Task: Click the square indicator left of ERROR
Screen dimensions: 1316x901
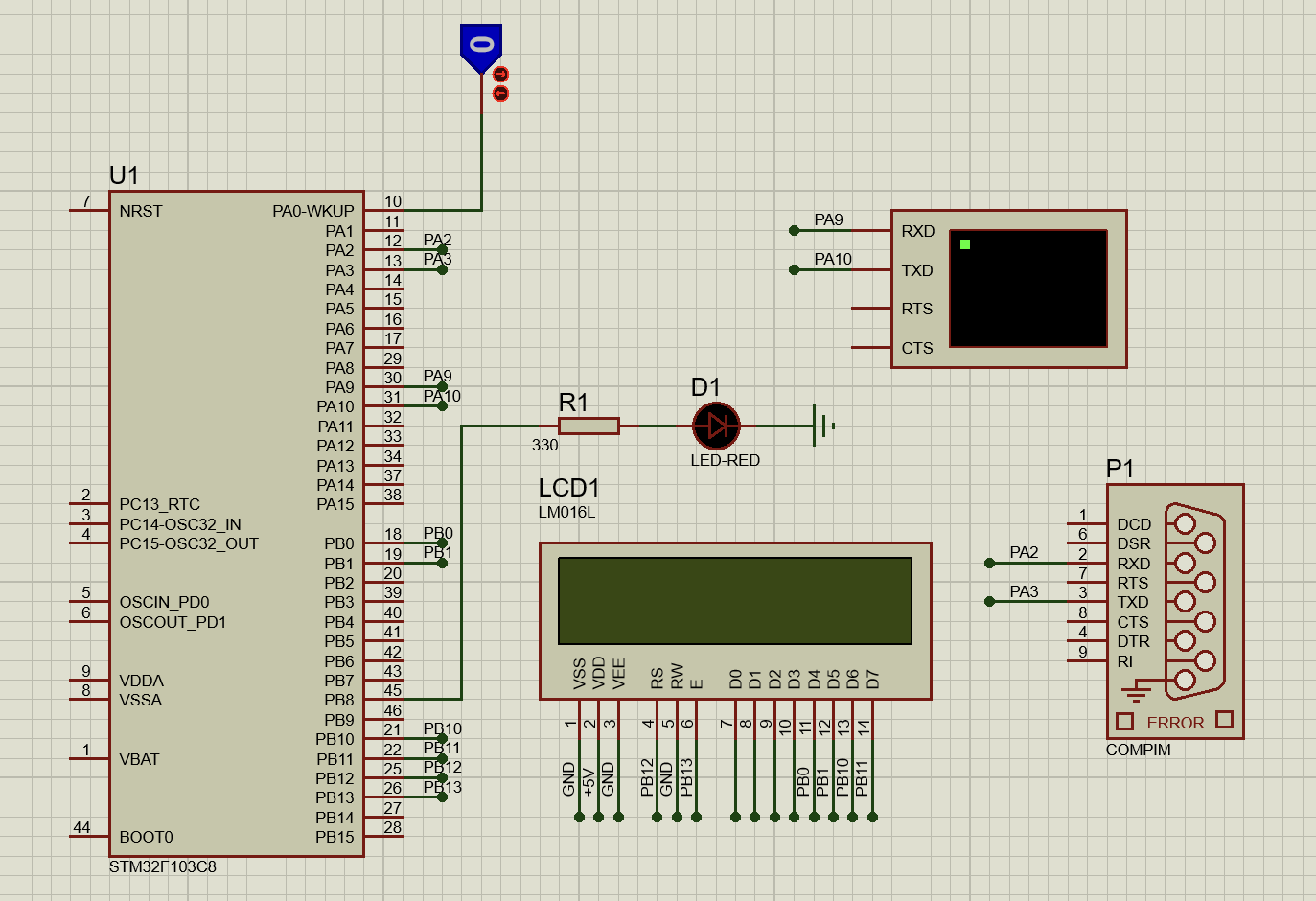Action: (1125, 721)
